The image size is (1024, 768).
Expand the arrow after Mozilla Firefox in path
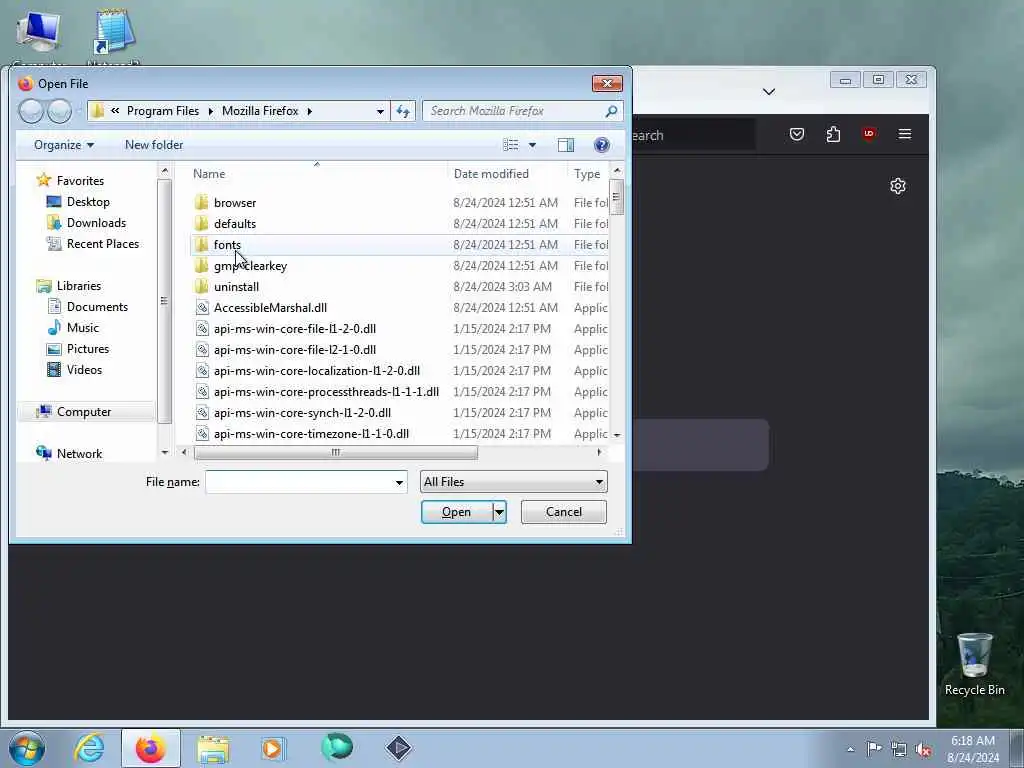(x=310, y=111)
